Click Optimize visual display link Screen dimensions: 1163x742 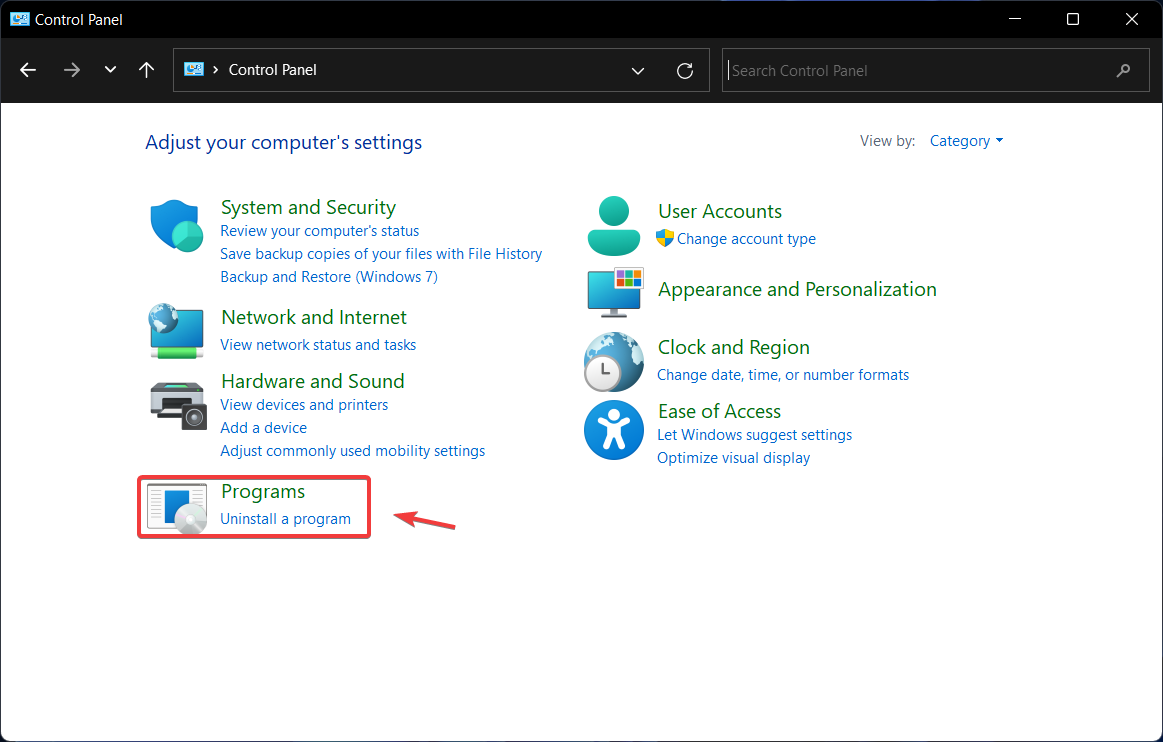coord(734,458)
